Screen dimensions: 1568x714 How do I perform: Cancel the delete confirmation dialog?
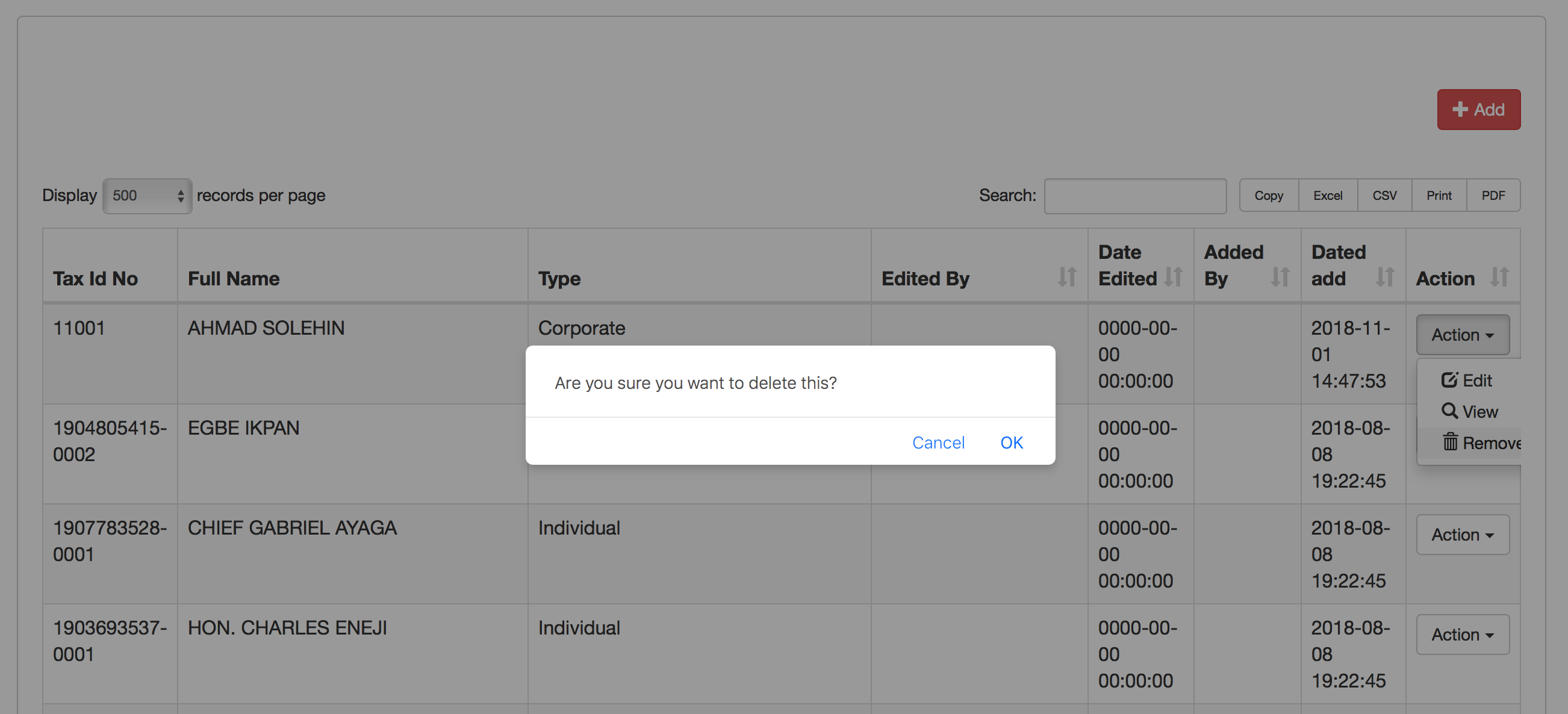(x=938, y=442)
